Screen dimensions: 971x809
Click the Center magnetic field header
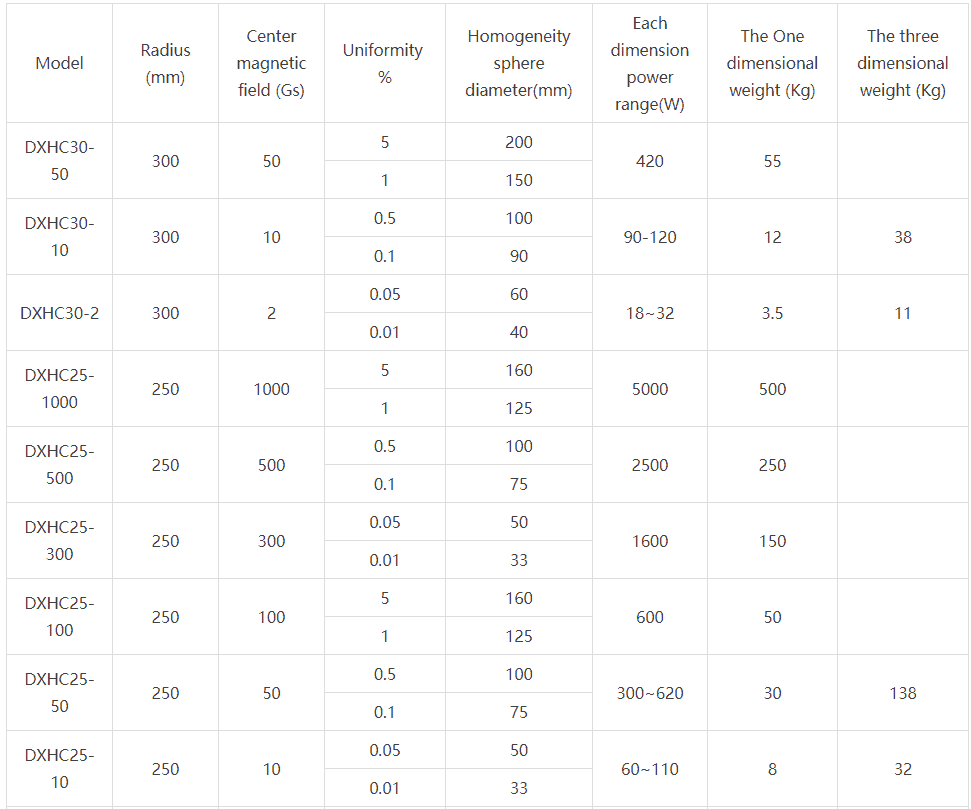[x=271, y=63]
